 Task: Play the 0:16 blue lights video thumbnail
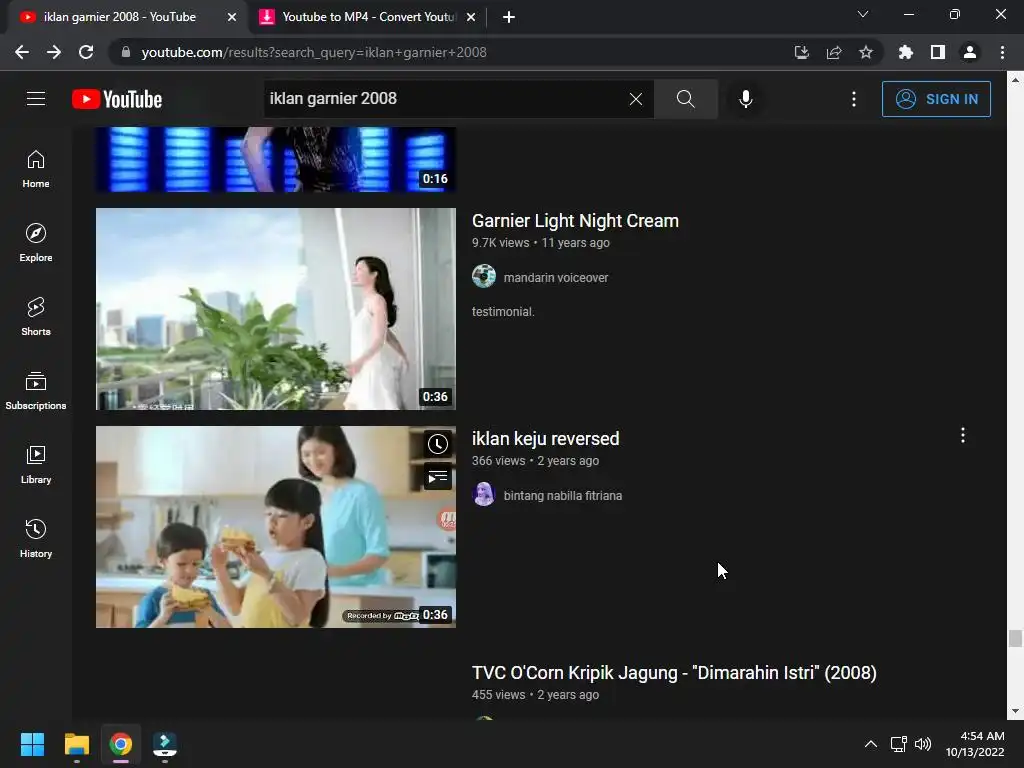[x=276, y=159]
